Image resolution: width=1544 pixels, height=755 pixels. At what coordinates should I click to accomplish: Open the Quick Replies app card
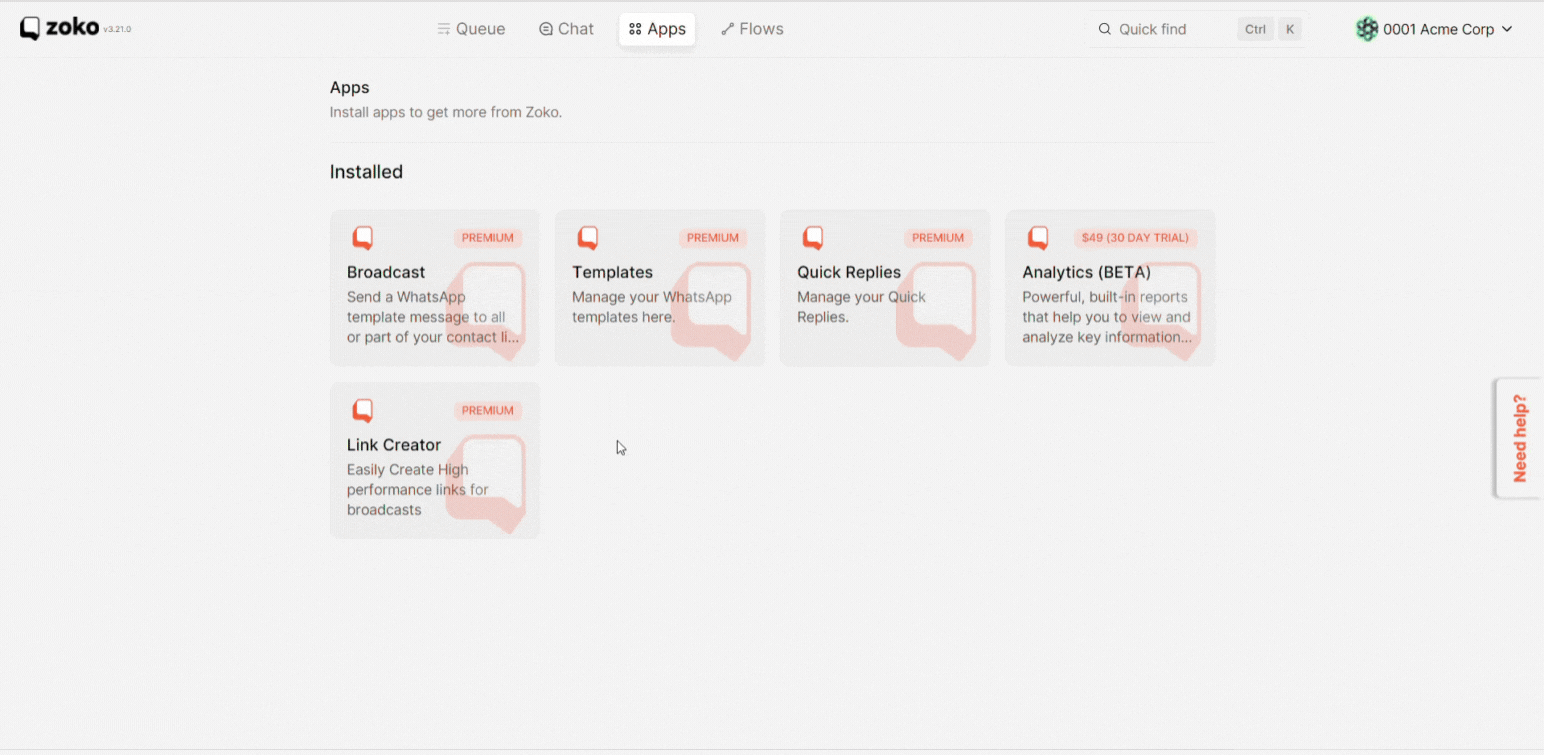coord(885,288)
